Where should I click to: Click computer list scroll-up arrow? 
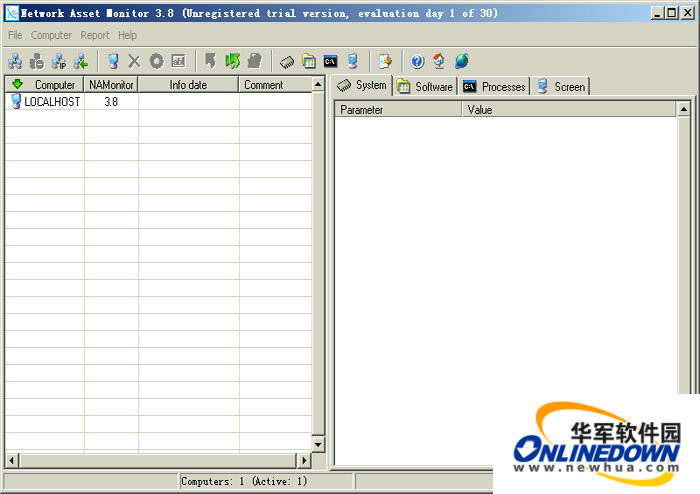[318, 84]
